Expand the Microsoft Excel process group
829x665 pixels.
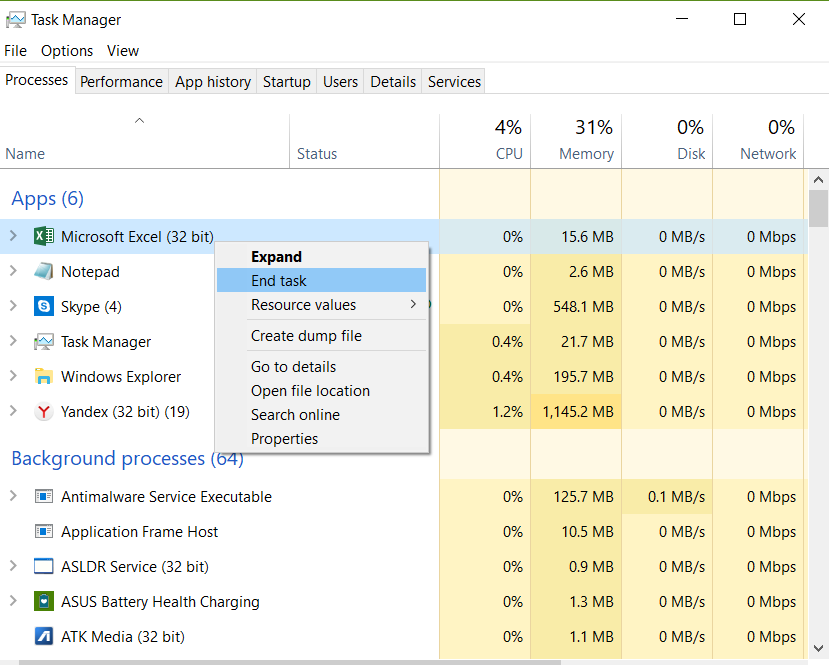pos(13,236)
